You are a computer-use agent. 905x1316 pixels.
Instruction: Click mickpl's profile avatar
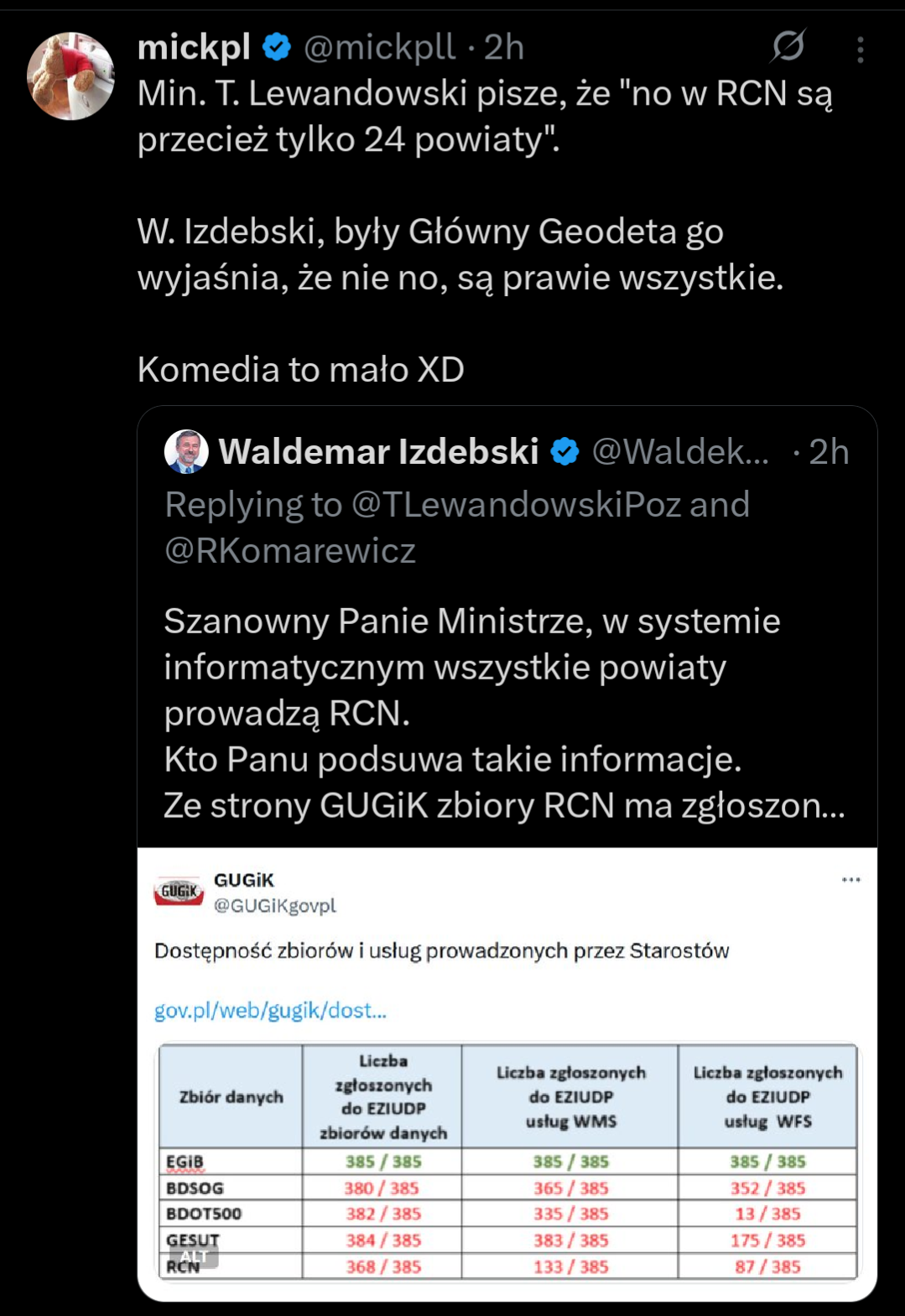pos(70,76)
